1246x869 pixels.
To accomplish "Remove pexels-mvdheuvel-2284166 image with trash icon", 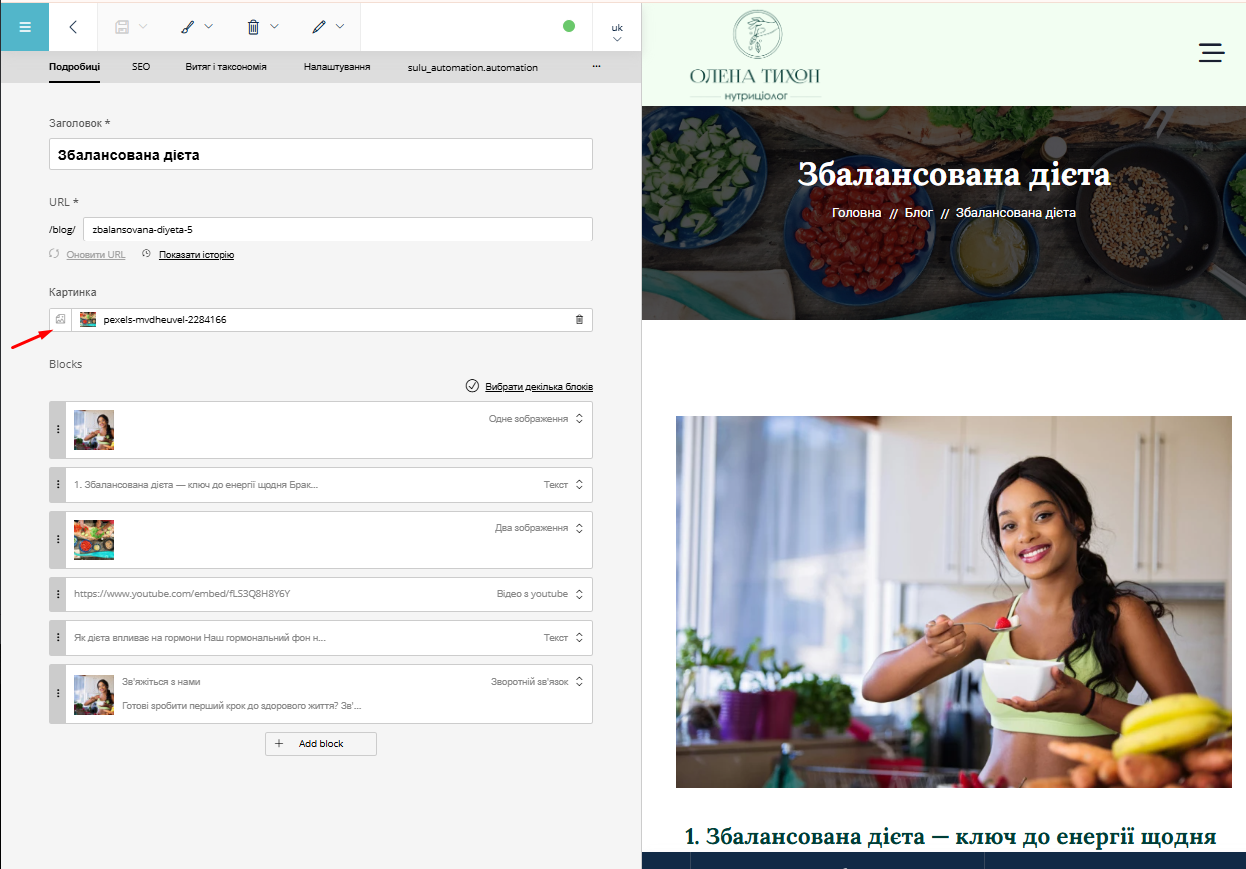I will (x=579, y=320).
